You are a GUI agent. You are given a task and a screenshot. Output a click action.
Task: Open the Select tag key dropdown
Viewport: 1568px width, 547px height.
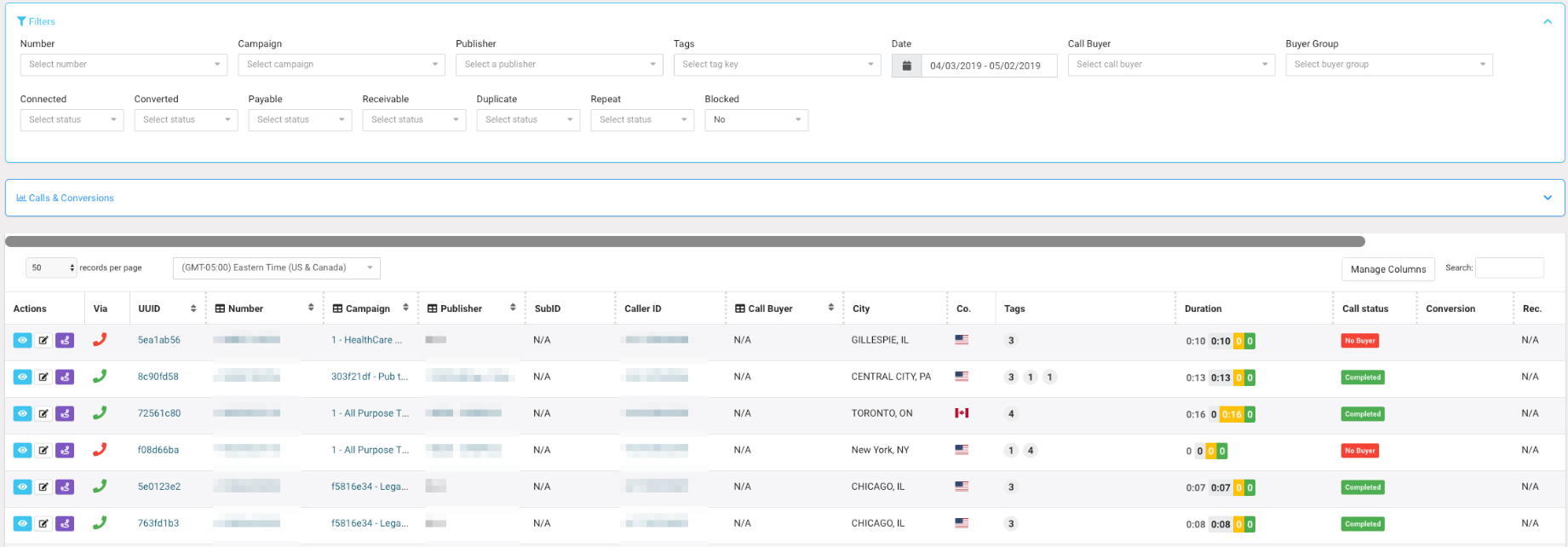tap(778, 65)
